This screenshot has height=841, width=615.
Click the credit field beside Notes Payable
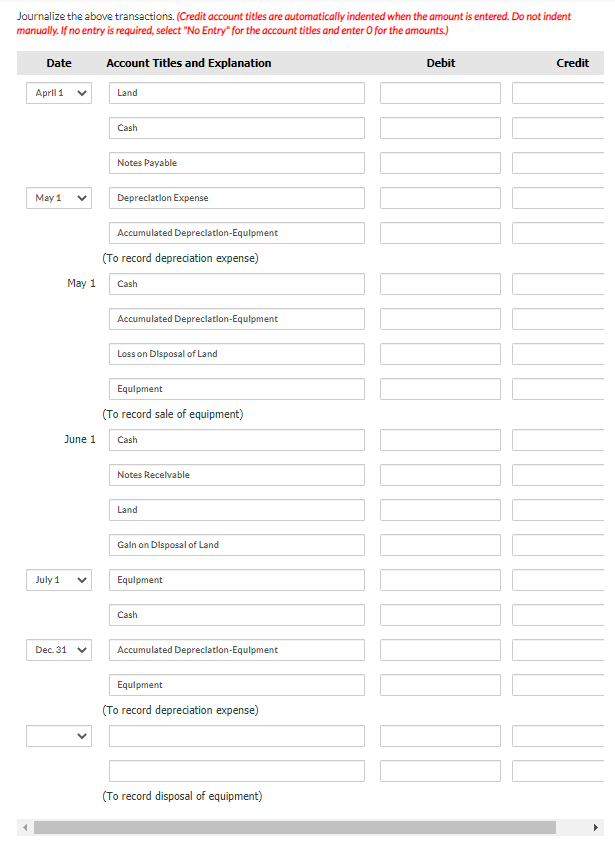click(558, 162)
